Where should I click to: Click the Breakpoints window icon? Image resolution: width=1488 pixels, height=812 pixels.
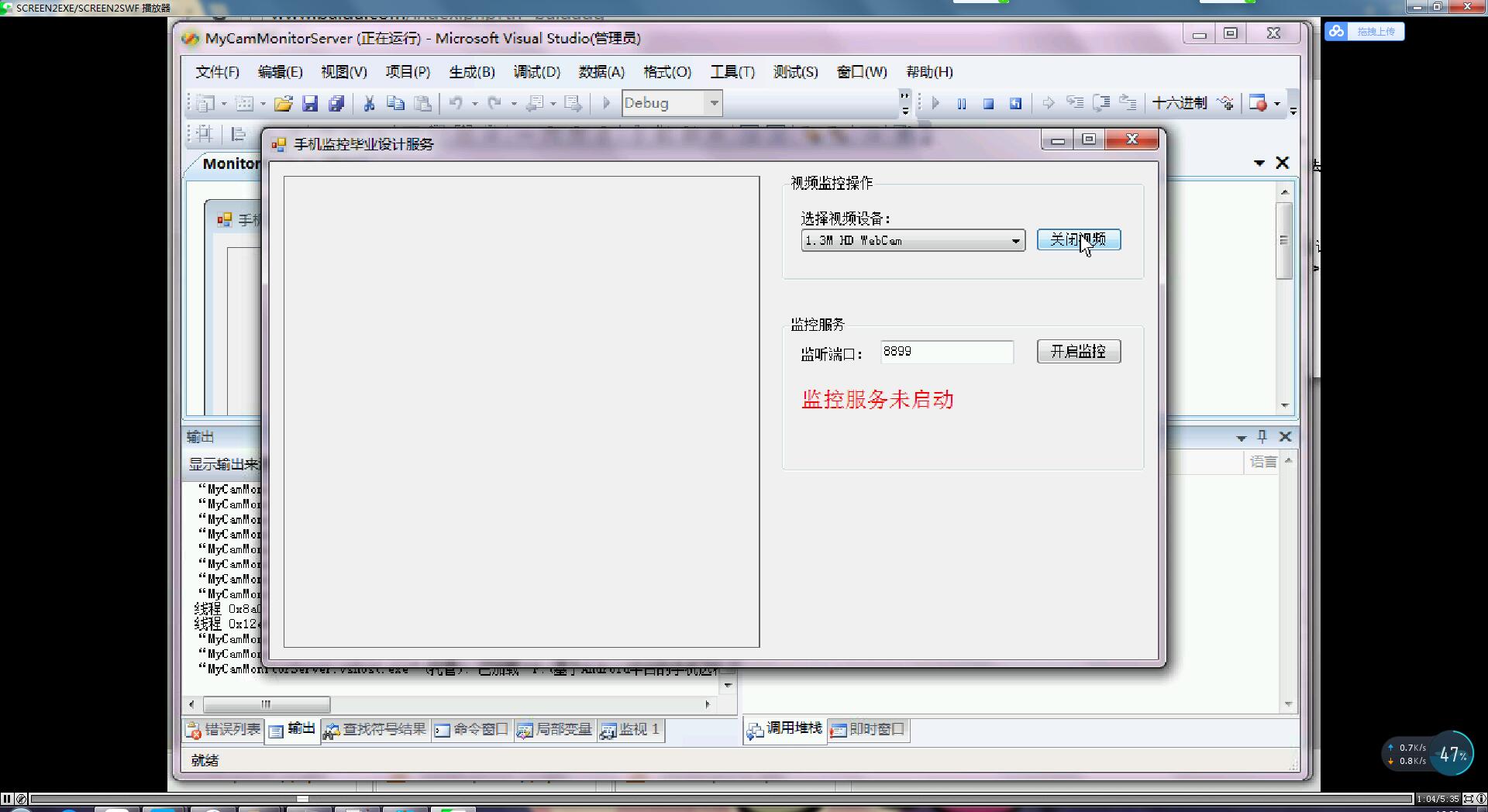coord(1258,103)
